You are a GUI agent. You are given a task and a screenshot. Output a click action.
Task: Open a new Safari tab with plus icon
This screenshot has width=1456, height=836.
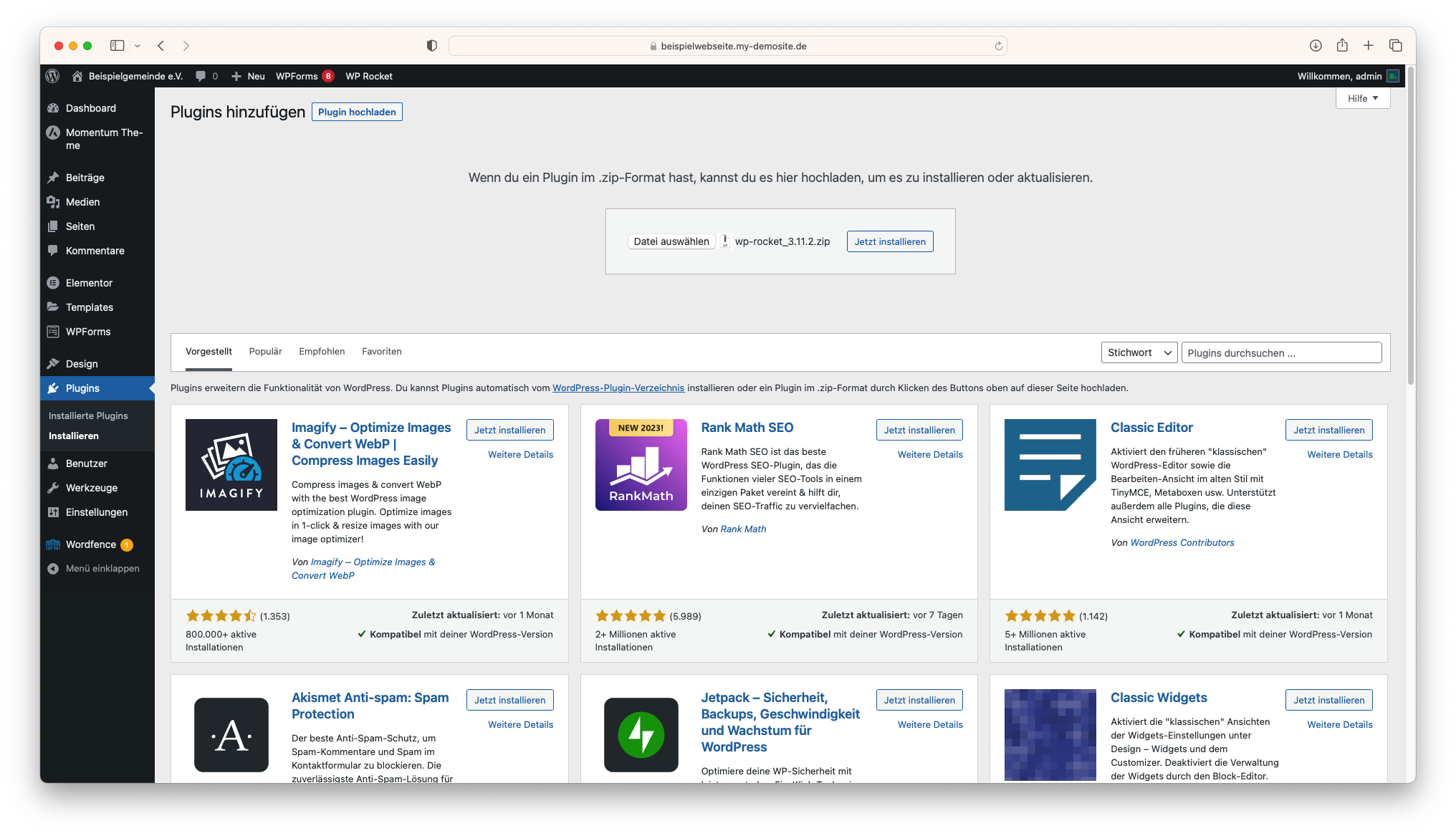coord(1369,46)
